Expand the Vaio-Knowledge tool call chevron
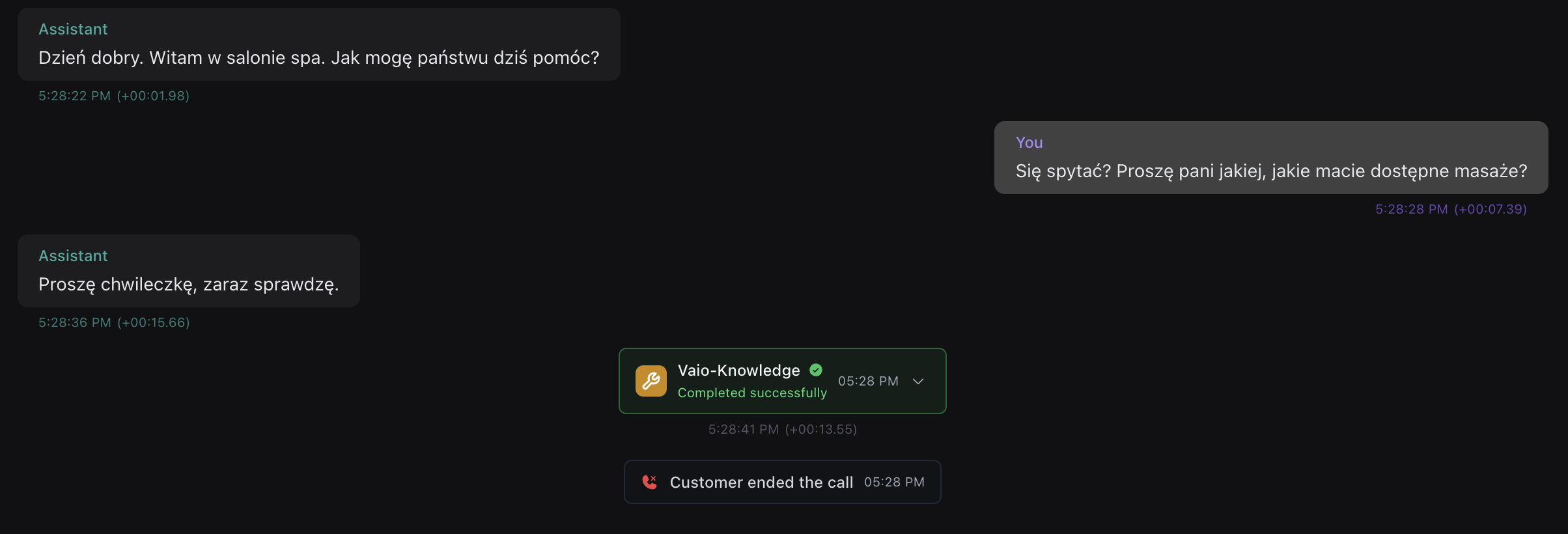 click(918, 381)
